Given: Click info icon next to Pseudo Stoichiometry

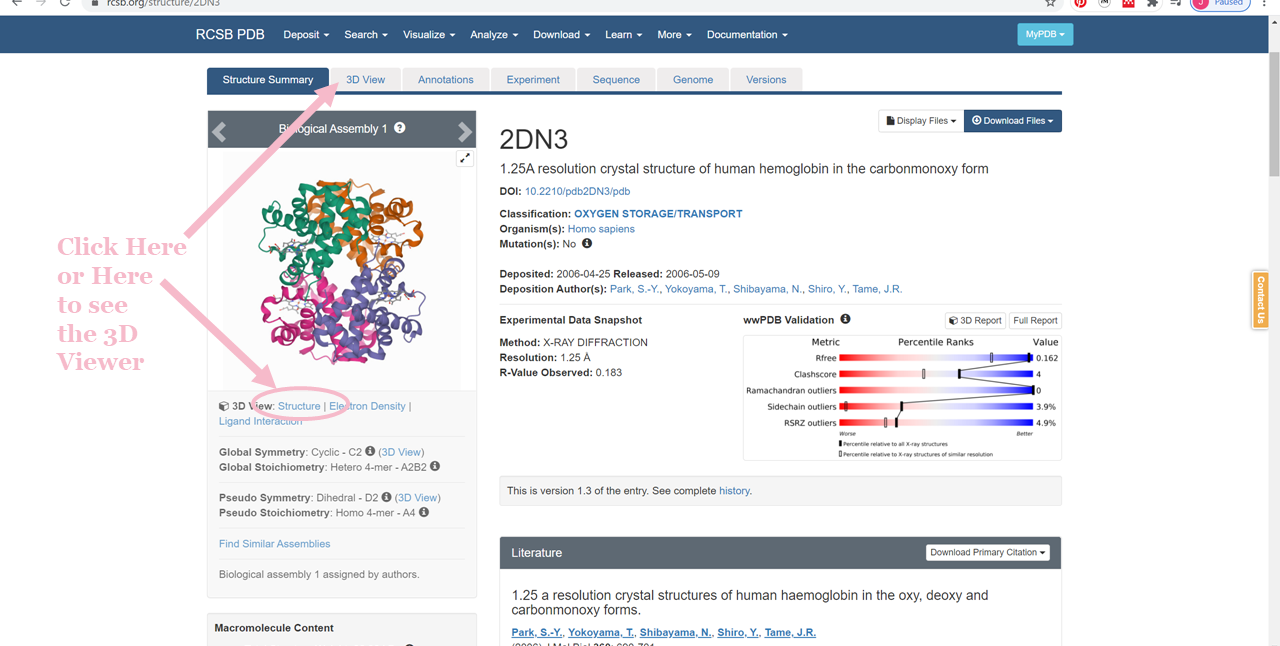Looking at the screenshot, I should coord(424,513).
